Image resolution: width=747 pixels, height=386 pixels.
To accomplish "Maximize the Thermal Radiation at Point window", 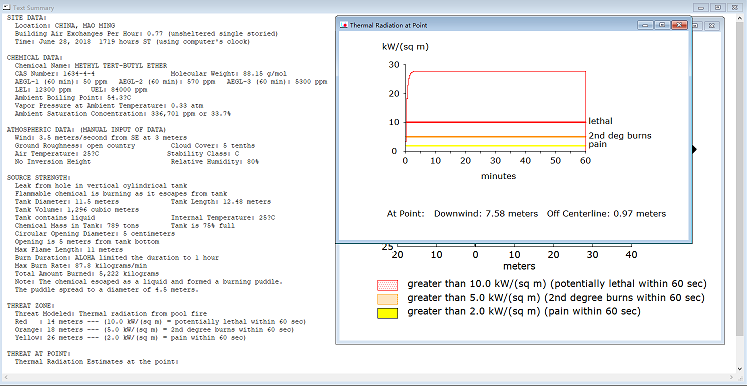I will tap(661, 25).
